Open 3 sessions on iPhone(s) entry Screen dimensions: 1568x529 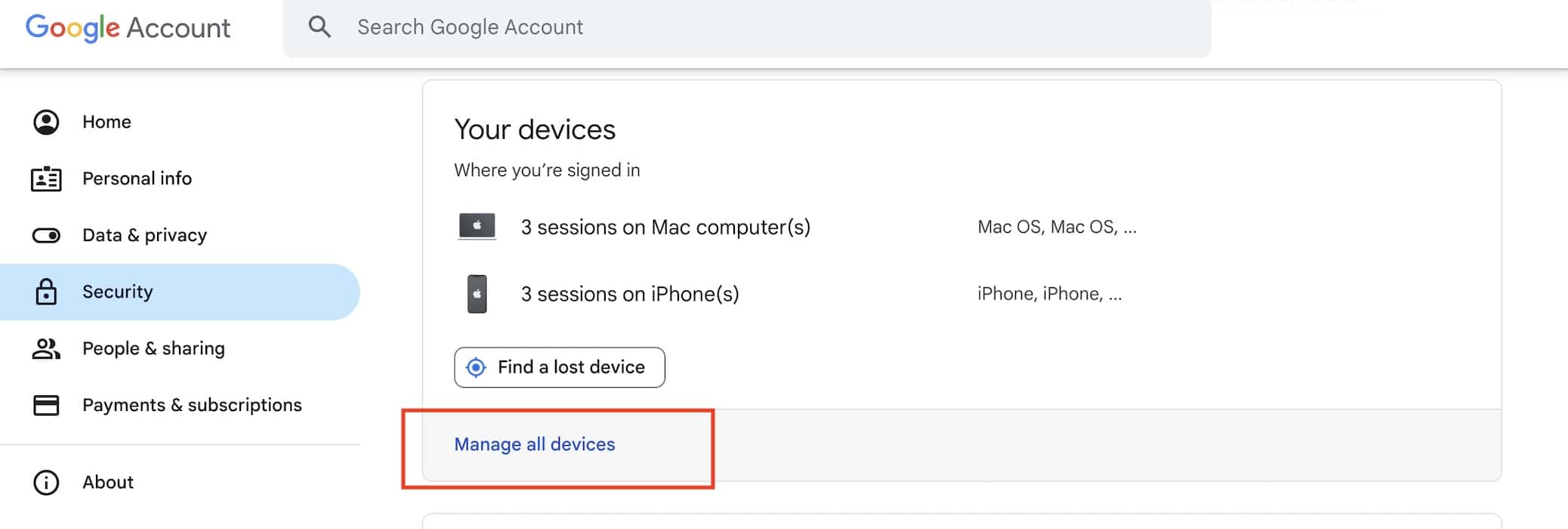pyautogui.click(x=630, y=294)
